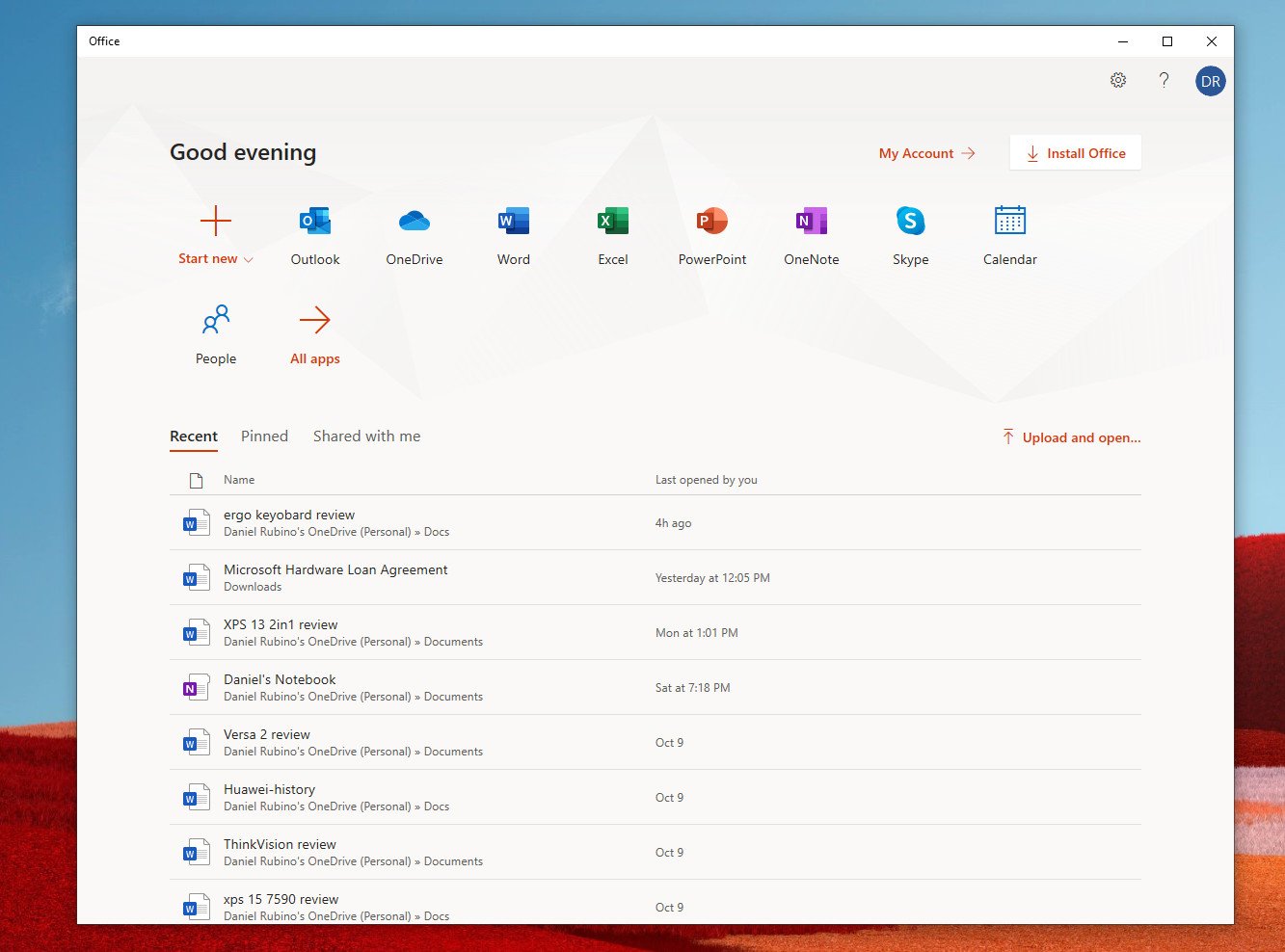The width and height of the screenshot is (1285, 952).
Task: Launch the OneNote app
Action: tap(812, 222)
